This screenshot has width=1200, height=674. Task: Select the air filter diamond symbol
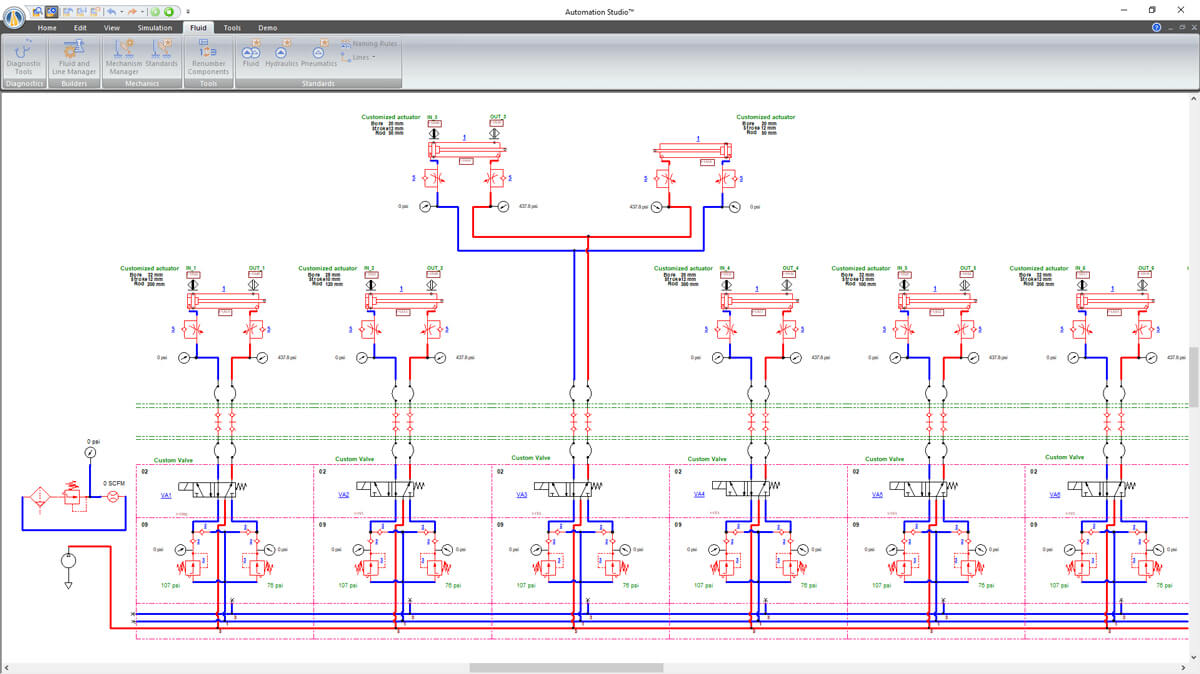pyautogui.click(x=40, y=495)
